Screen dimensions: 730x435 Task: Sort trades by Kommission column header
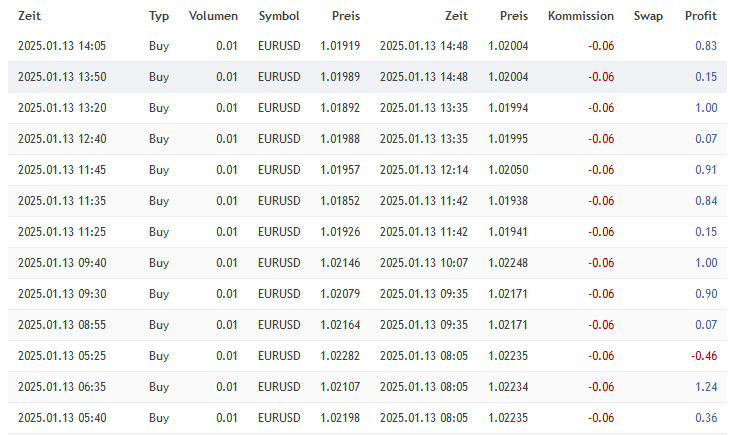tap(581, 17)
